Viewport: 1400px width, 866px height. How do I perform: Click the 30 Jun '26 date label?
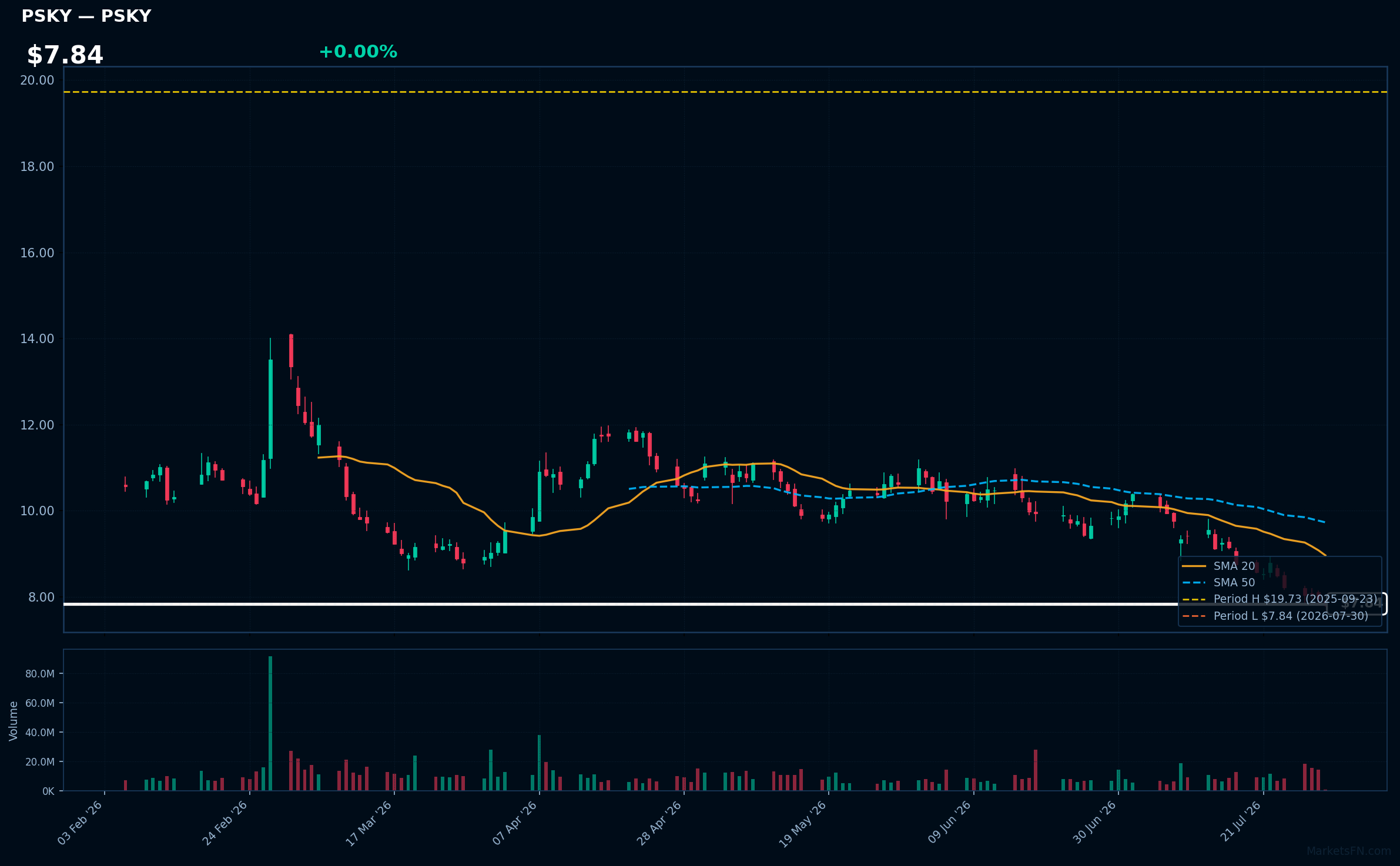[1094, 823]
